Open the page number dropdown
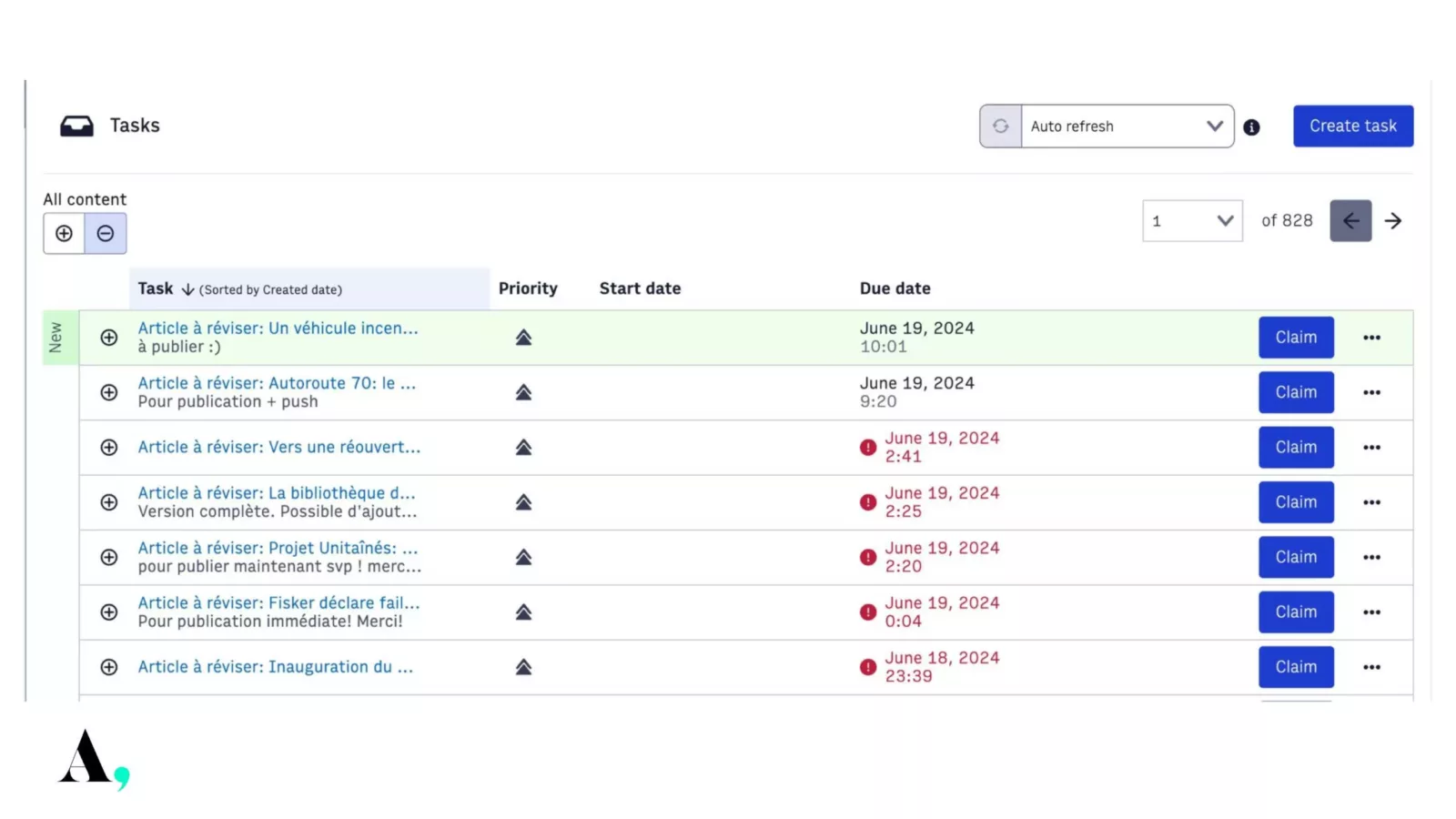 (x=1192, y=221)
